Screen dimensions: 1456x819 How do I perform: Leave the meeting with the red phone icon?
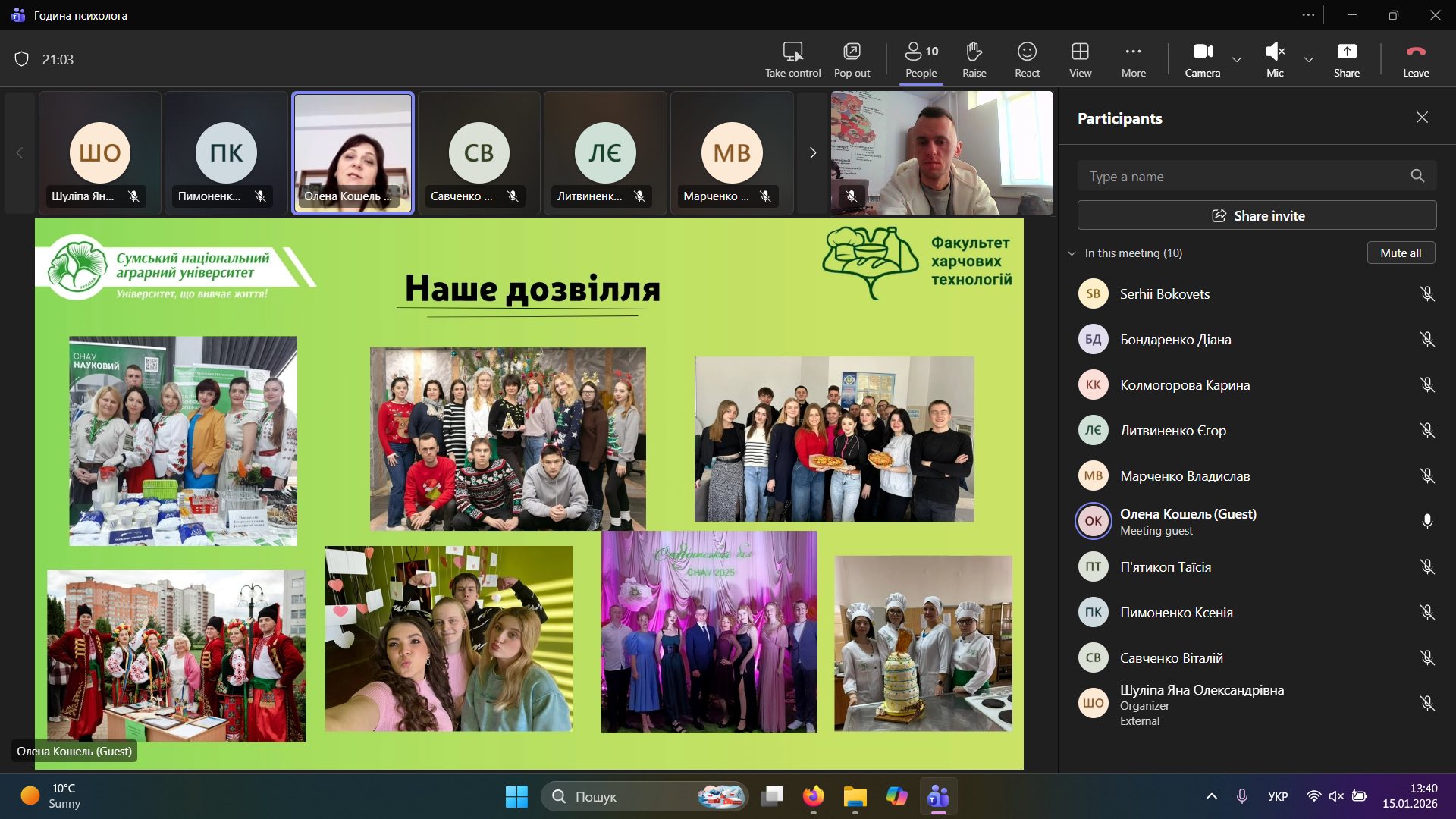click(x=1415, y=52)
